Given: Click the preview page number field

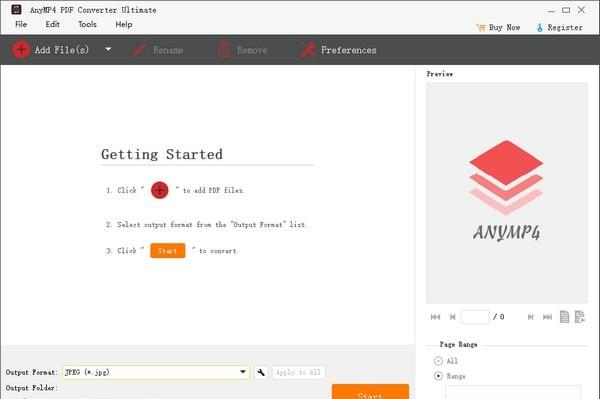Looking at the screenshot, I should click(475, 317).
